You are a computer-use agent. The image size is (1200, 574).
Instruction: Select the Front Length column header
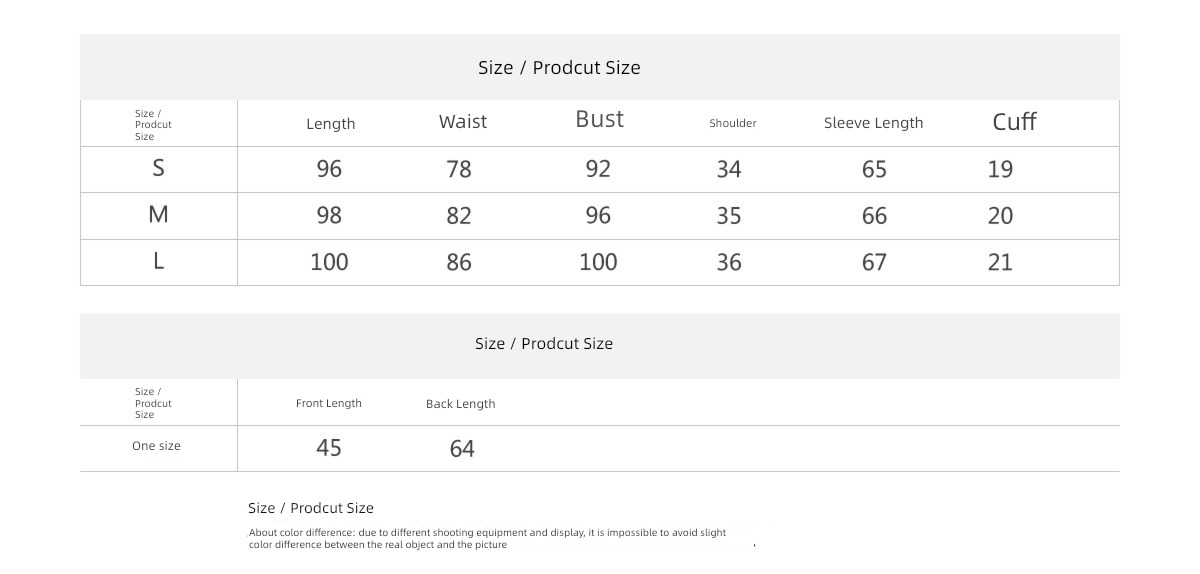pyautogui.click(x=329, y=403)
